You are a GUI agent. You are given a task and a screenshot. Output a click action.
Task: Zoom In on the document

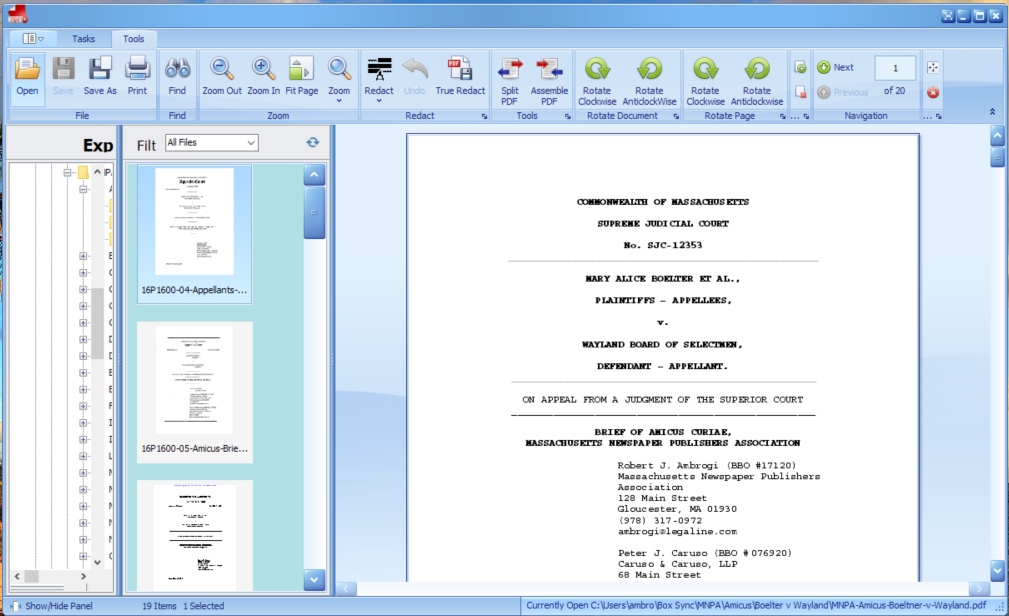[x=263, y=77]
